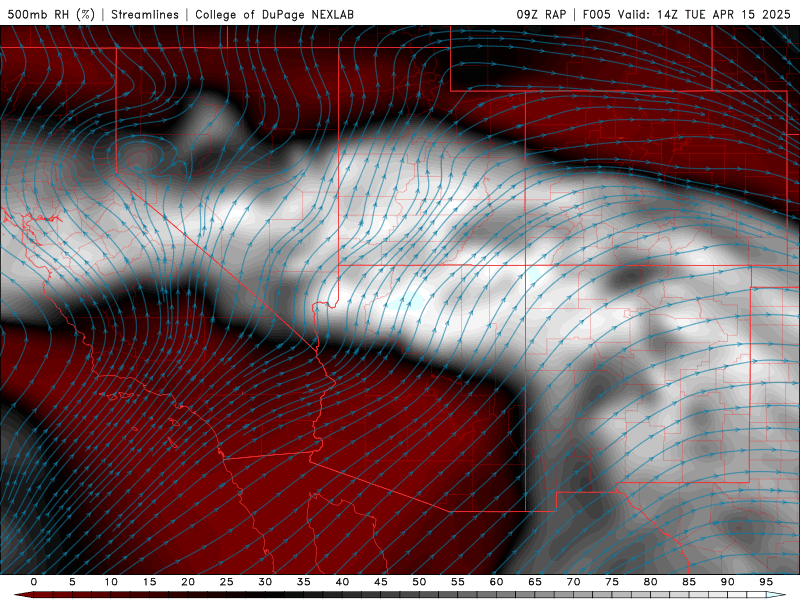This screenshot has height=600, width=800.
Task: Click the '70' colorbar scale label
Action: 573,582
